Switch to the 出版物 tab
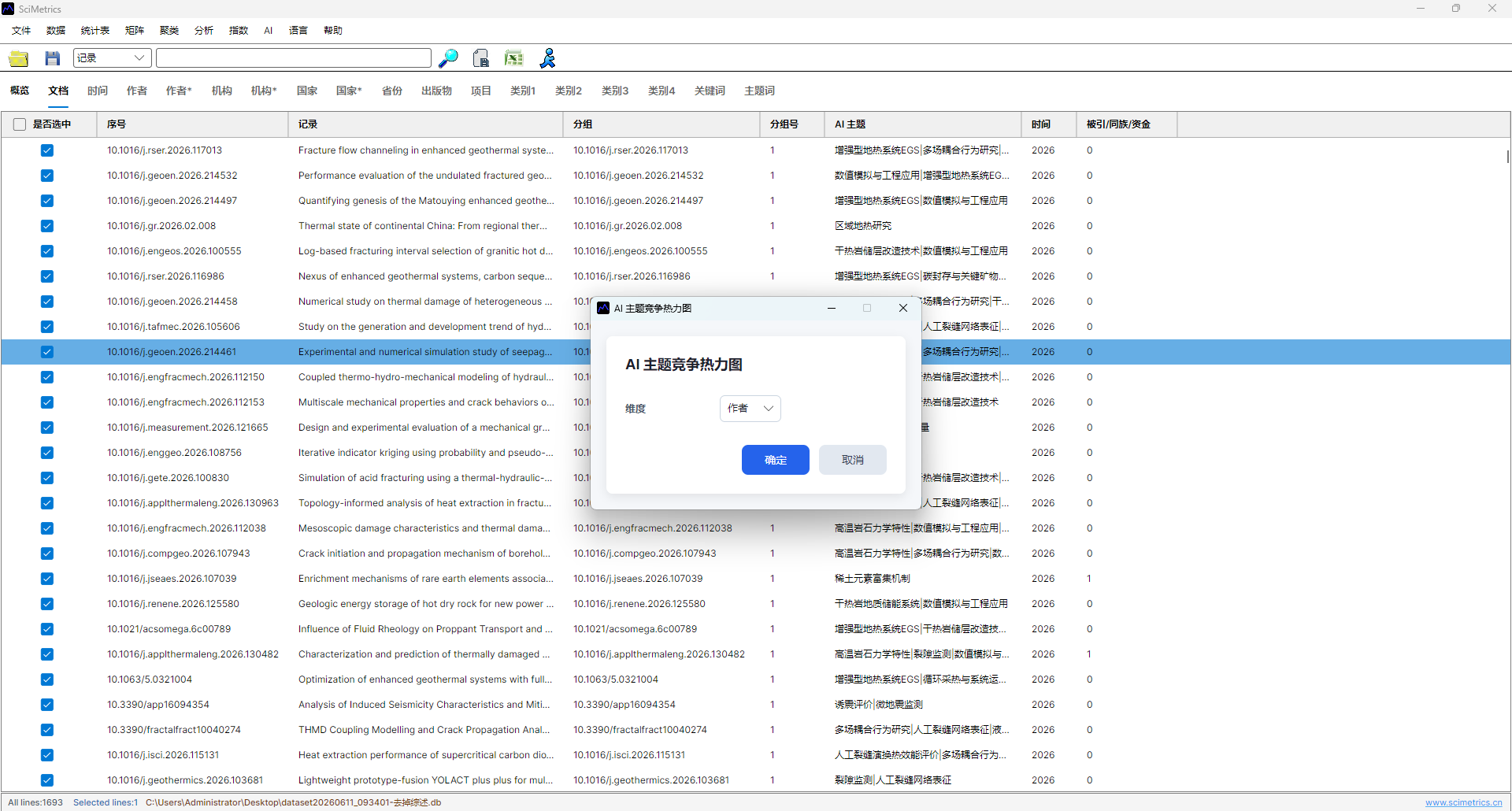This screenshot has height=811, width=1512. pyautogui.click(x=436, y=91)
